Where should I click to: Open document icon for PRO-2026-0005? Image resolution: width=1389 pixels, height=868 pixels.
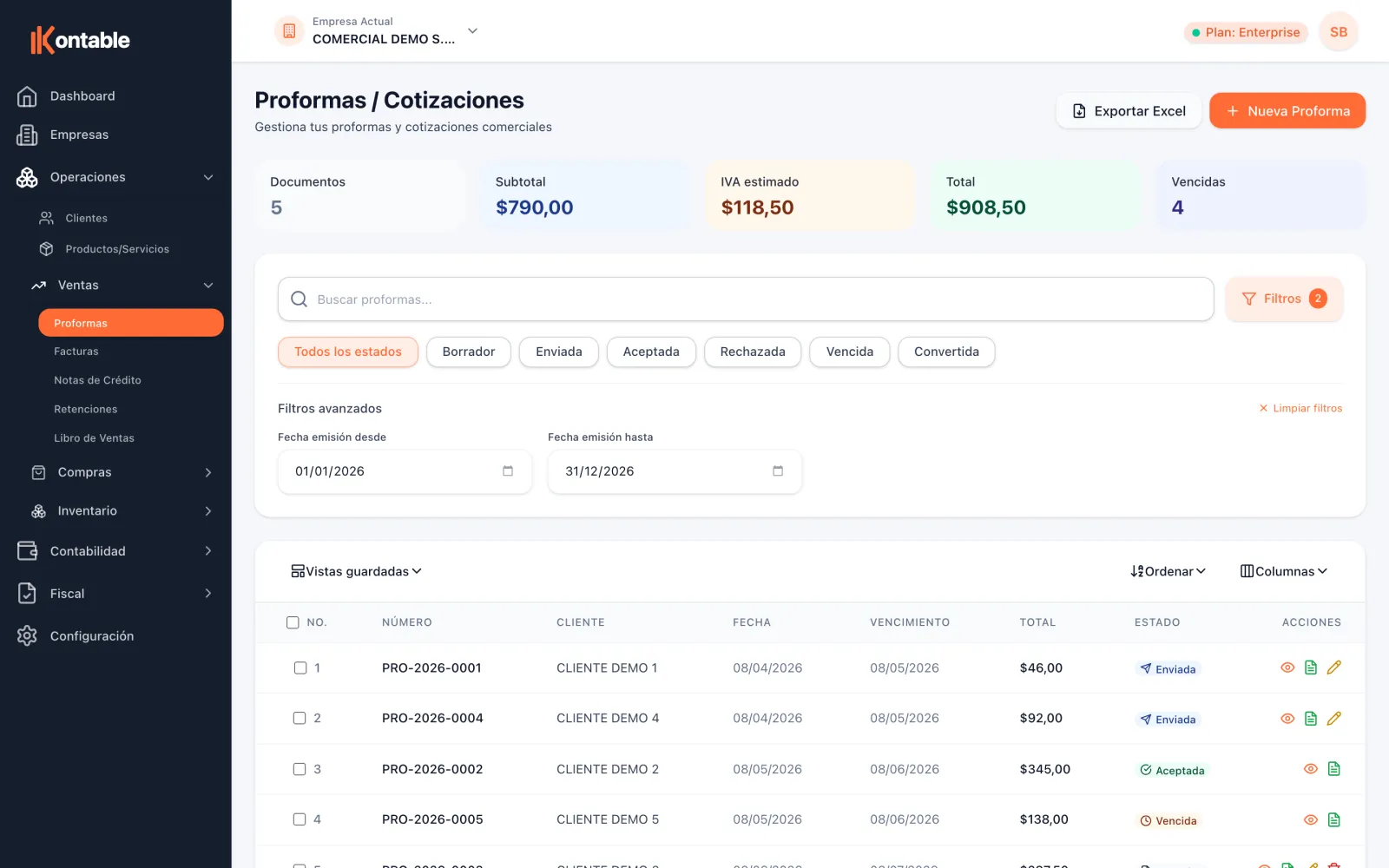click(1334, 820)
